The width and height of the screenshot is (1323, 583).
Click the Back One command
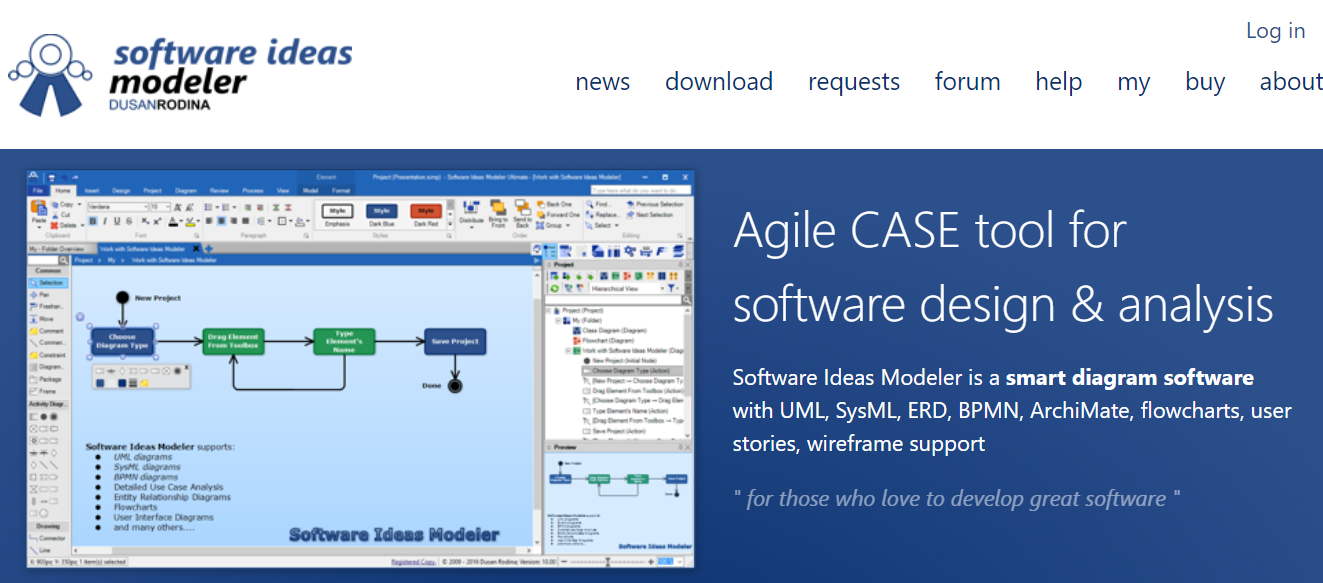click(x=555, y=204)
